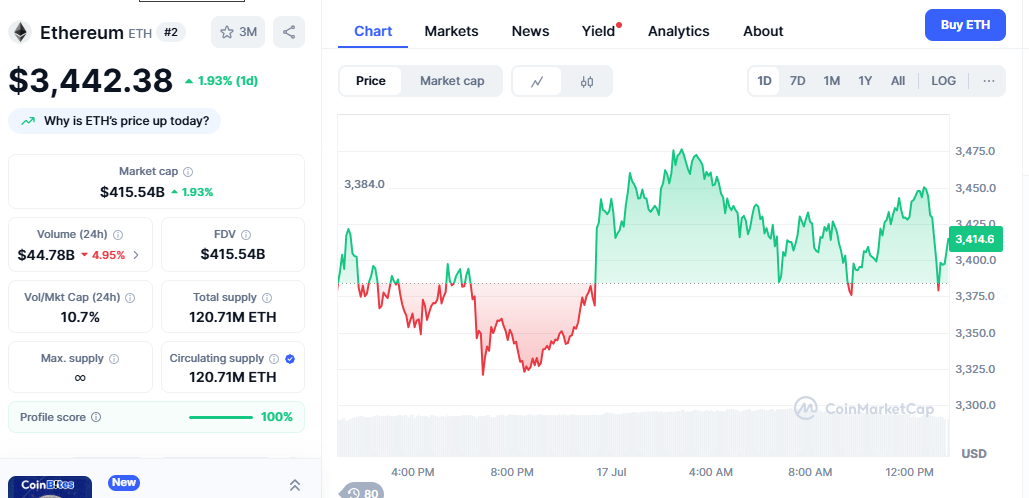Enable LOG scale on chart
The image size is (1029, 498).
944,81
